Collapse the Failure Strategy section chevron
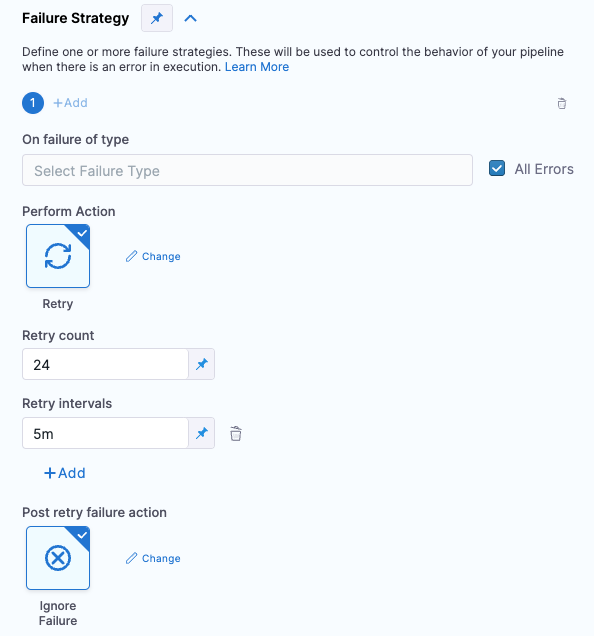The width and height of the screenshot is (594, 636). [x=190, y=18]
